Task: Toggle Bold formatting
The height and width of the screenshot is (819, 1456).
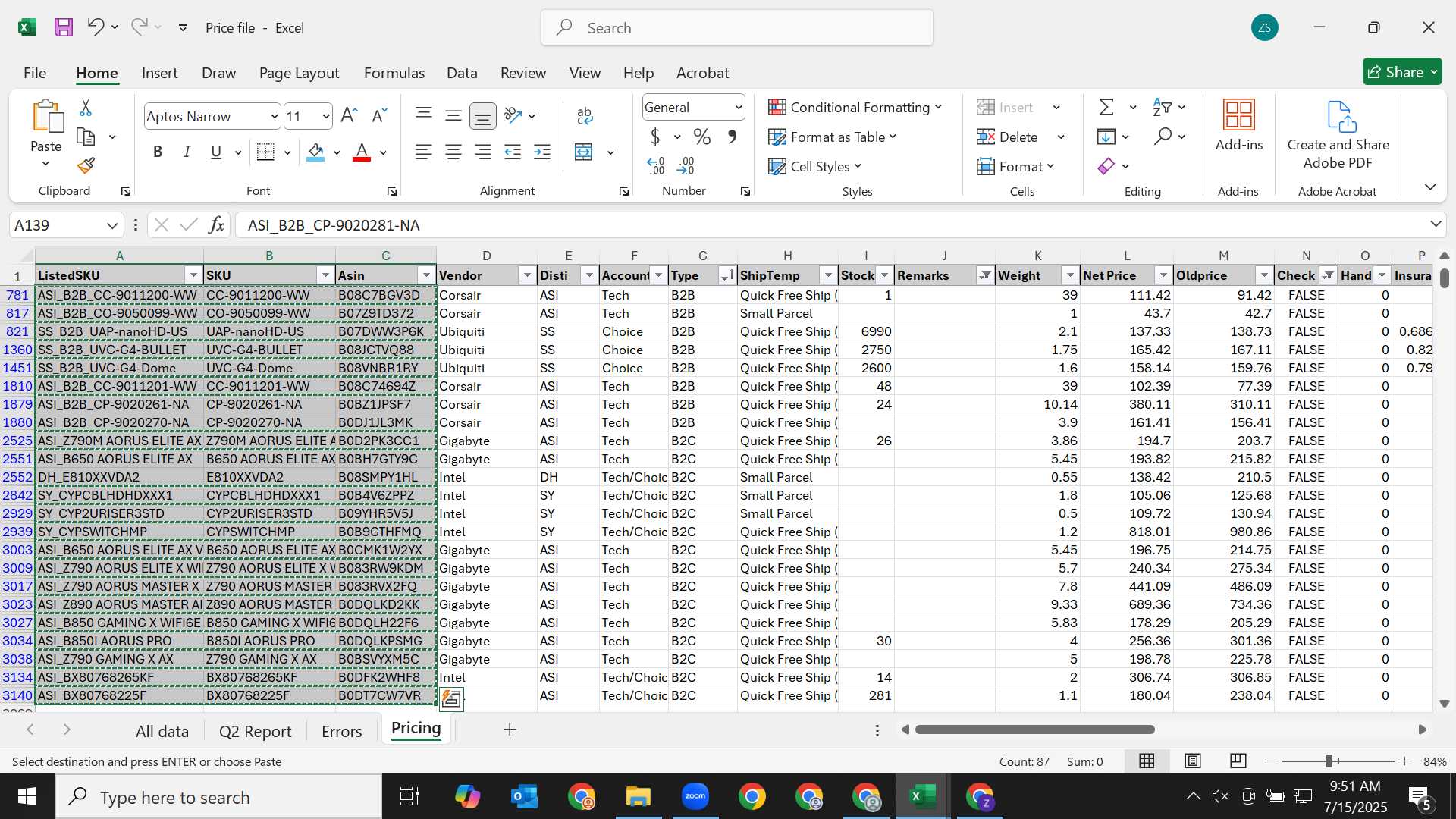Action: point(158,152)
